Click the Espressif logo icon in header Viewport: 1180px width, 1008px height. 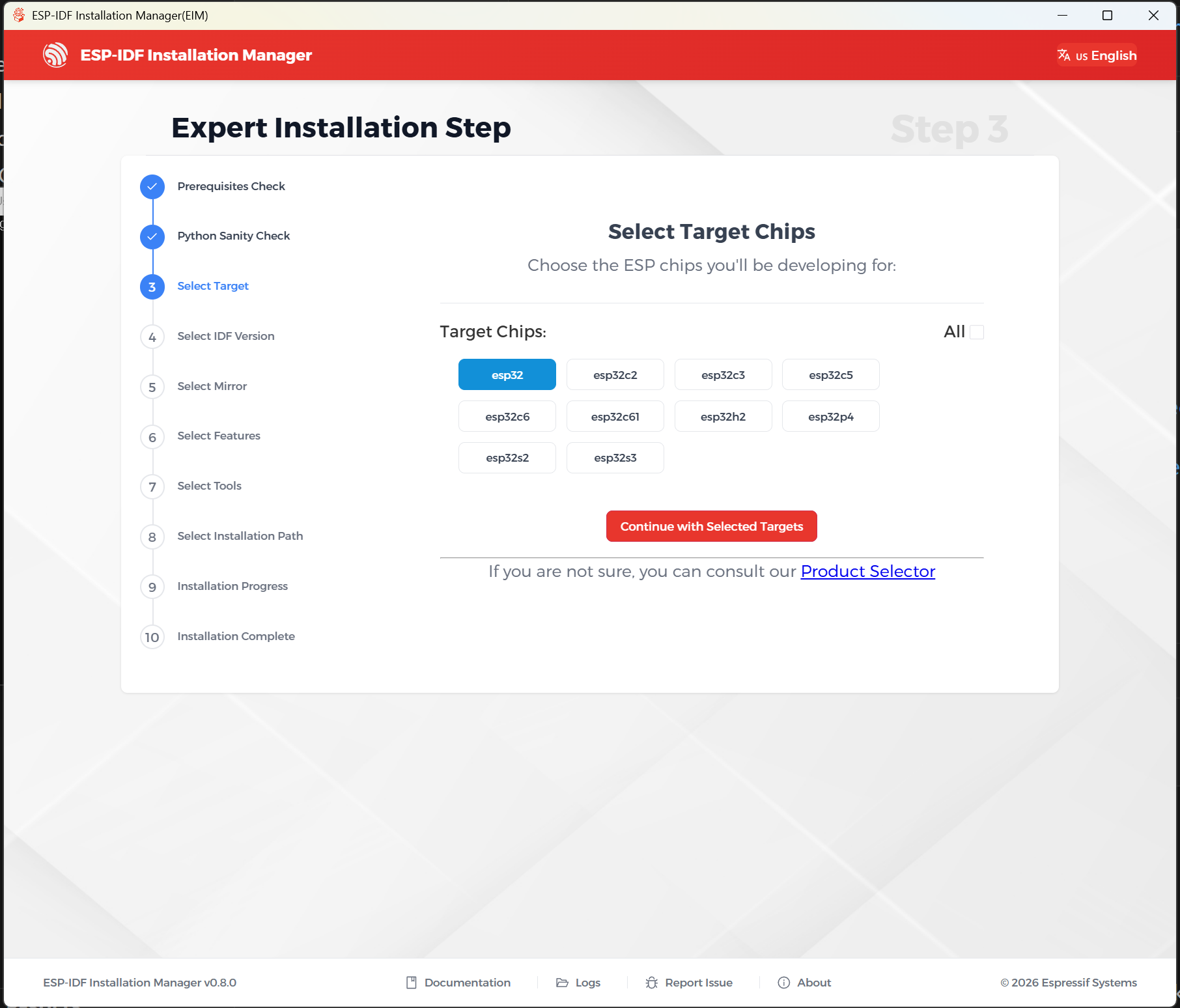55,55
